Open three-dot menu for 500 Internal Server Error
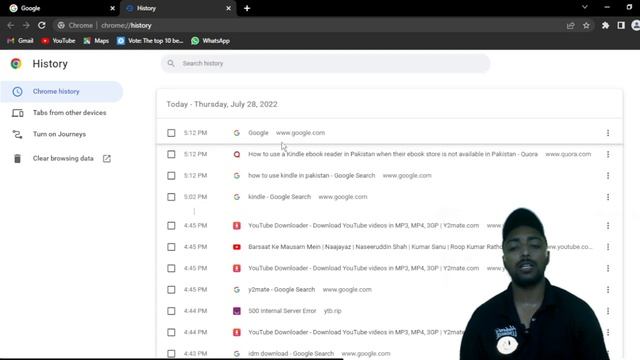 [608, 311]
